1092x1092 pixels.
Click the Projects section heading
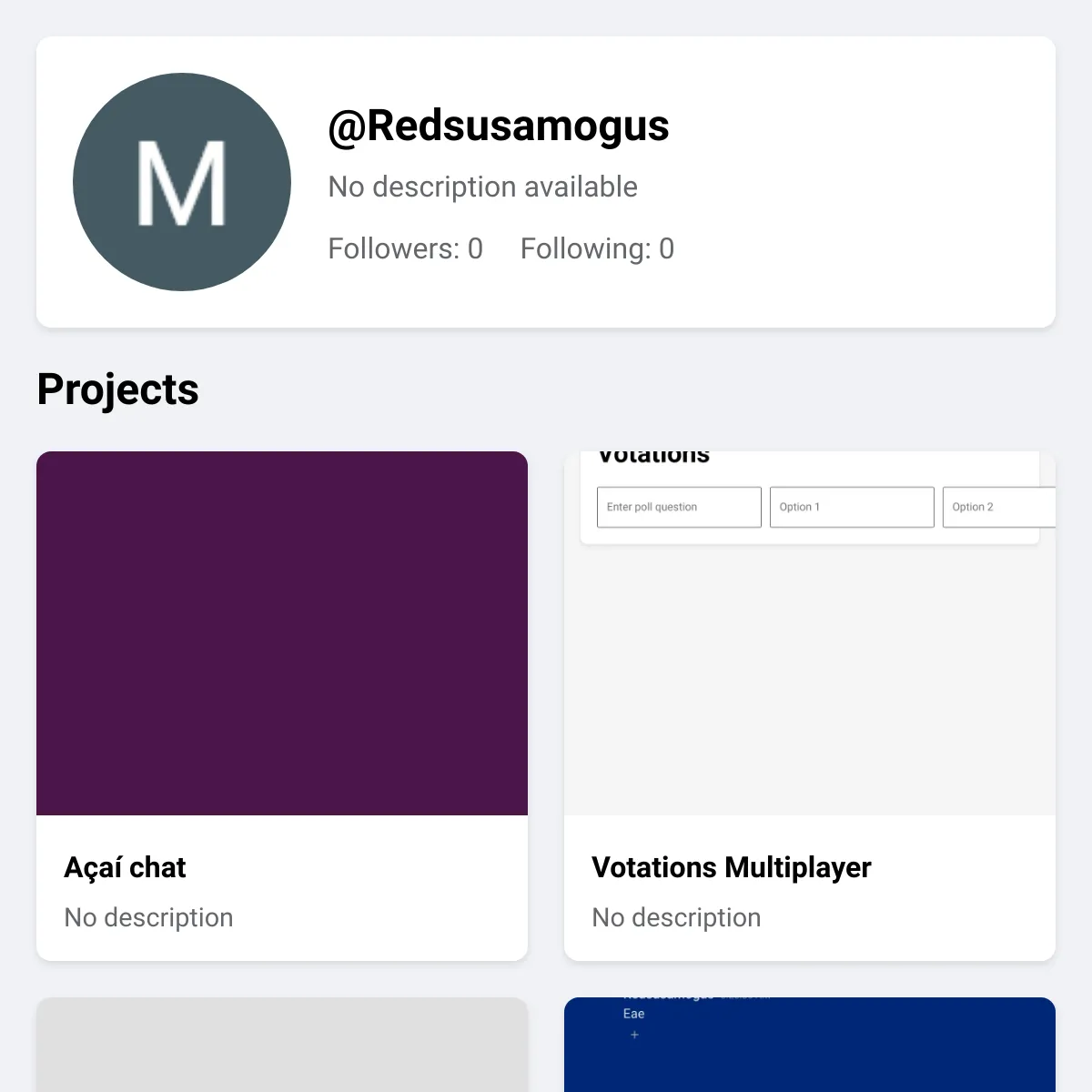118,389
